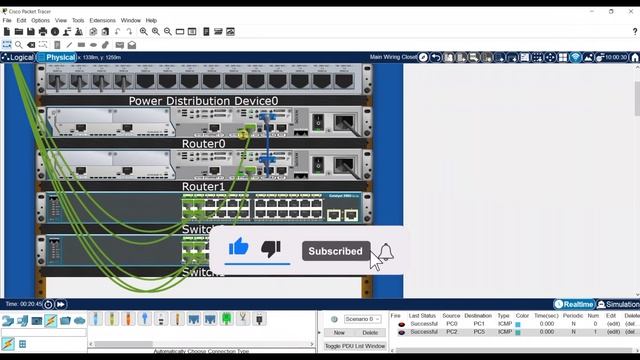Reset the power cycle devices button
The height and width of the screenshot is (360, 640).
[x=48, y=304]
